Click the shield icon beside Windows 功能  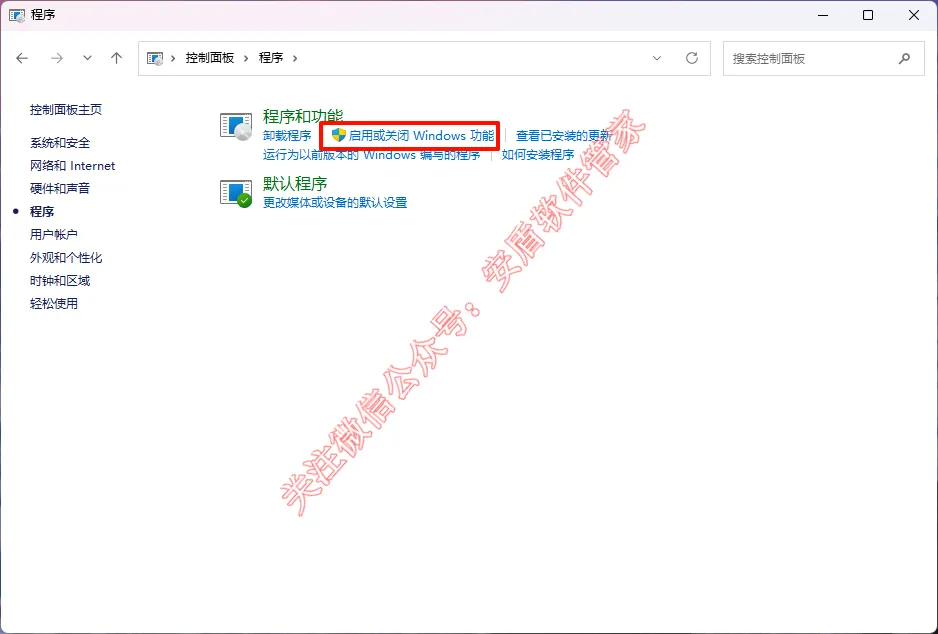(339, 135)
